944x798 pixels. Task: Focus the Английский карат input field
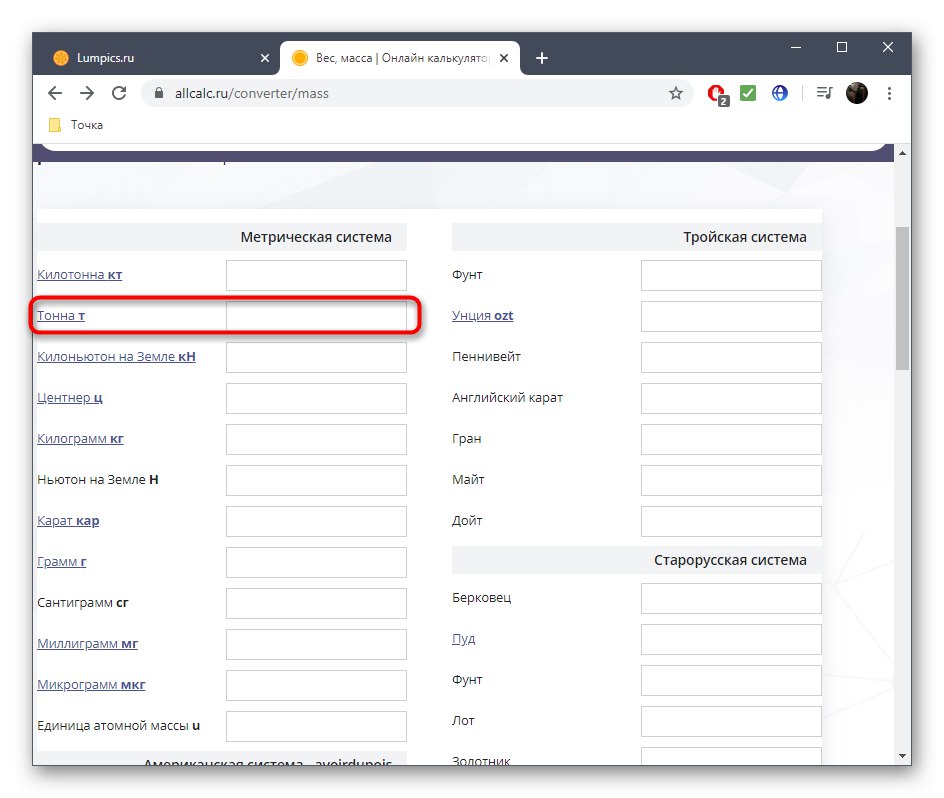point(731,398)
